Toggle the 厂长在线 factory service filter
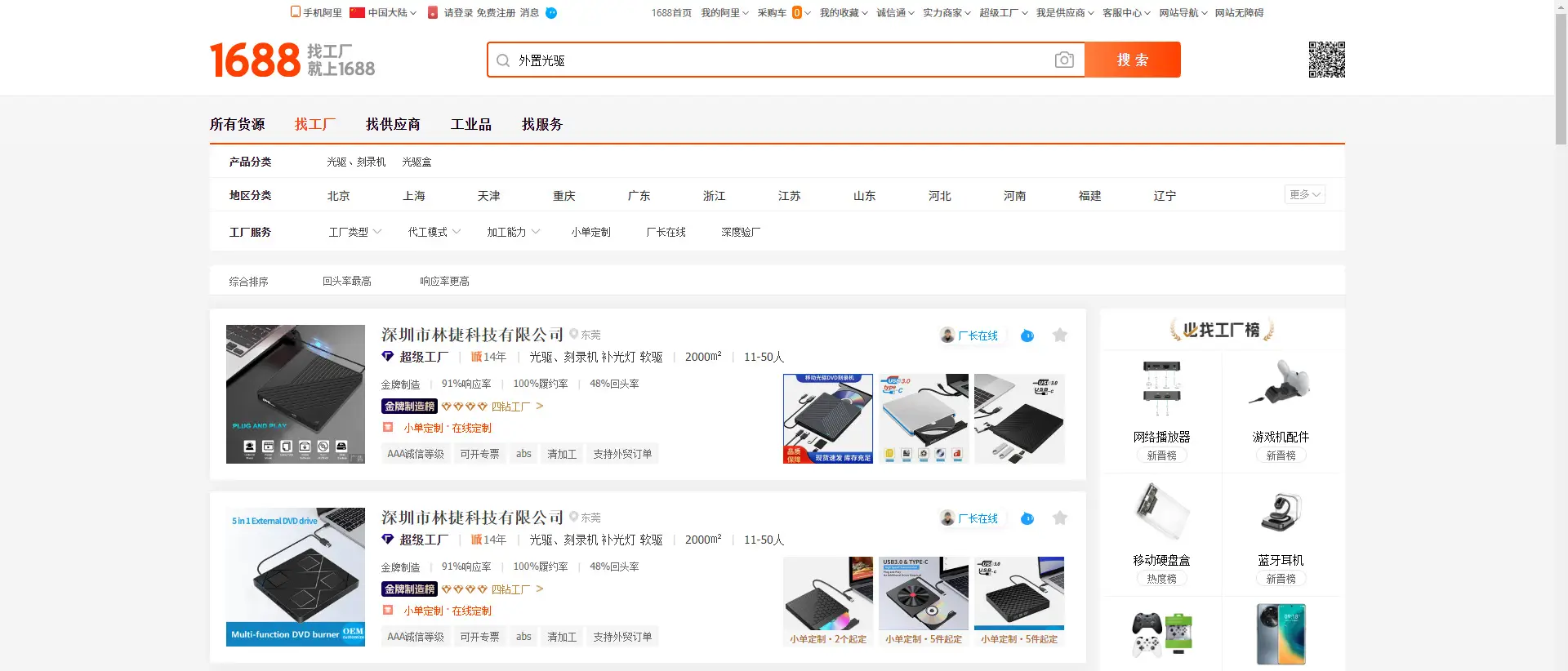This screenshot has width=1568, height=671. [666, 232]
